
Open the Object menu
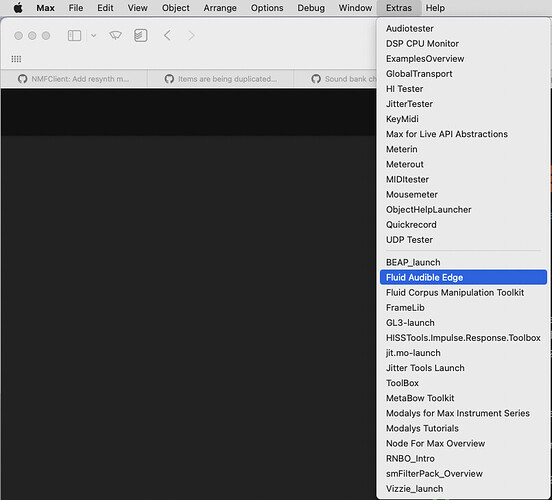pos(176,8)
